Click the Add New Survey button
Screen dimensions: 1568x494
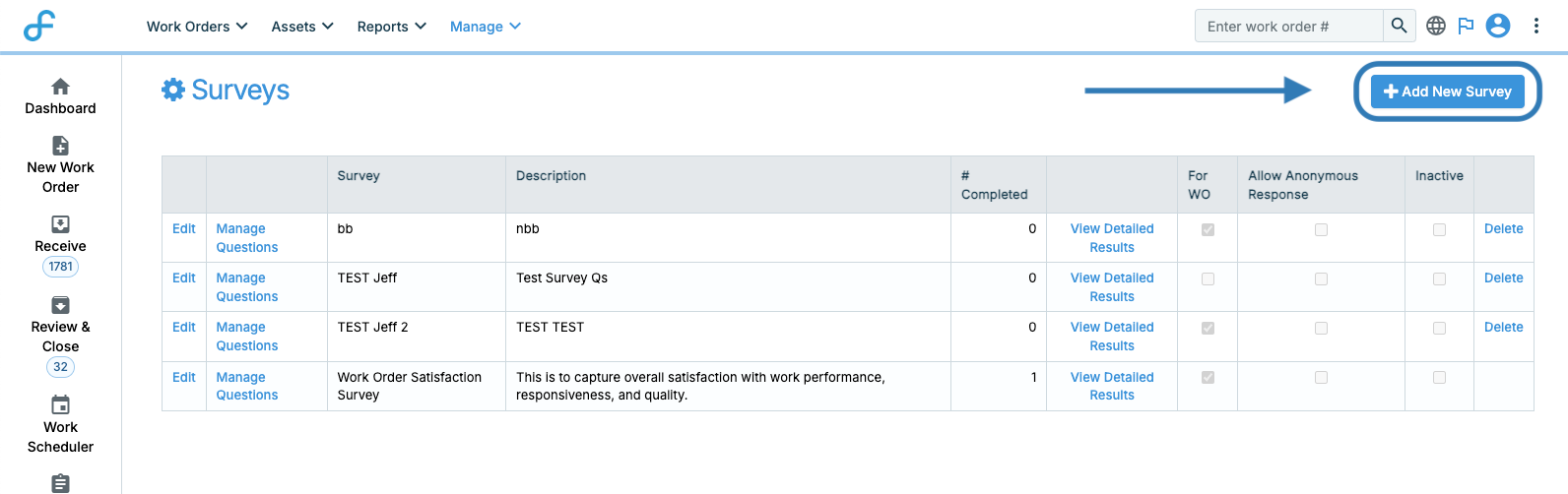(x=1447, y=92)
